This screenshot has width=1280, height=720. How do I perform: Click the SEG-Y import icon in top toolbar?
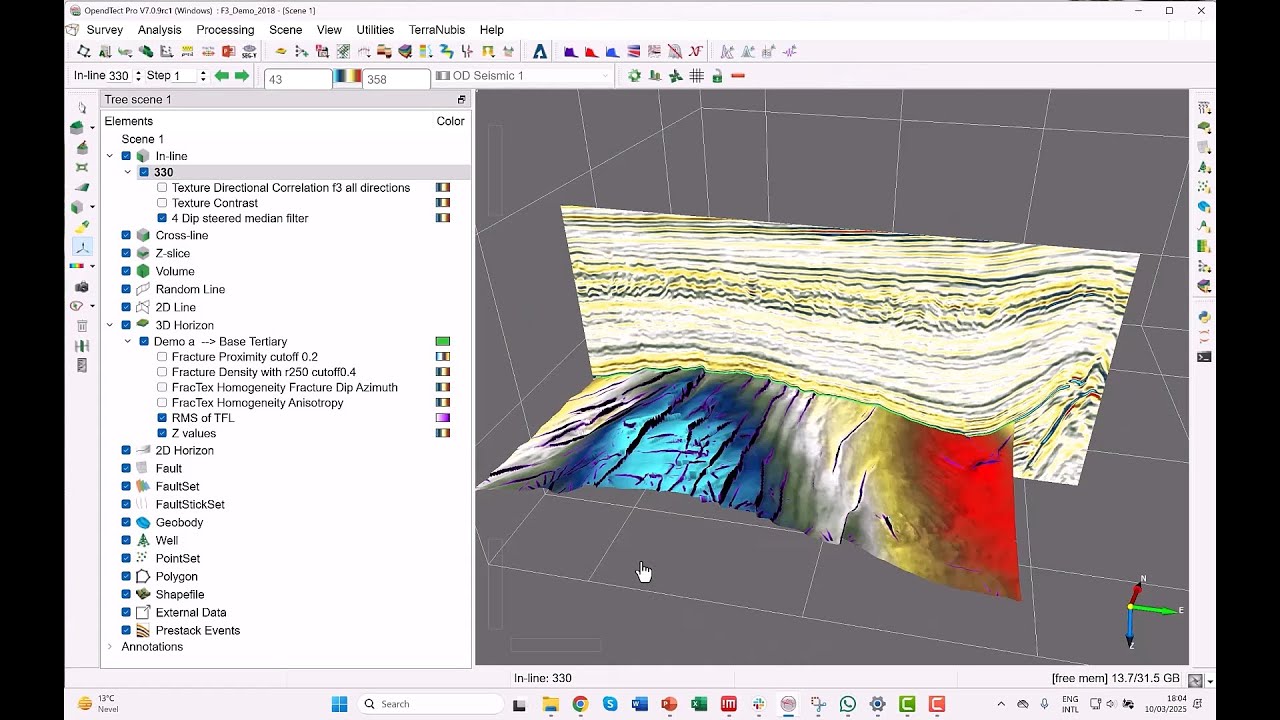(250, 51)
